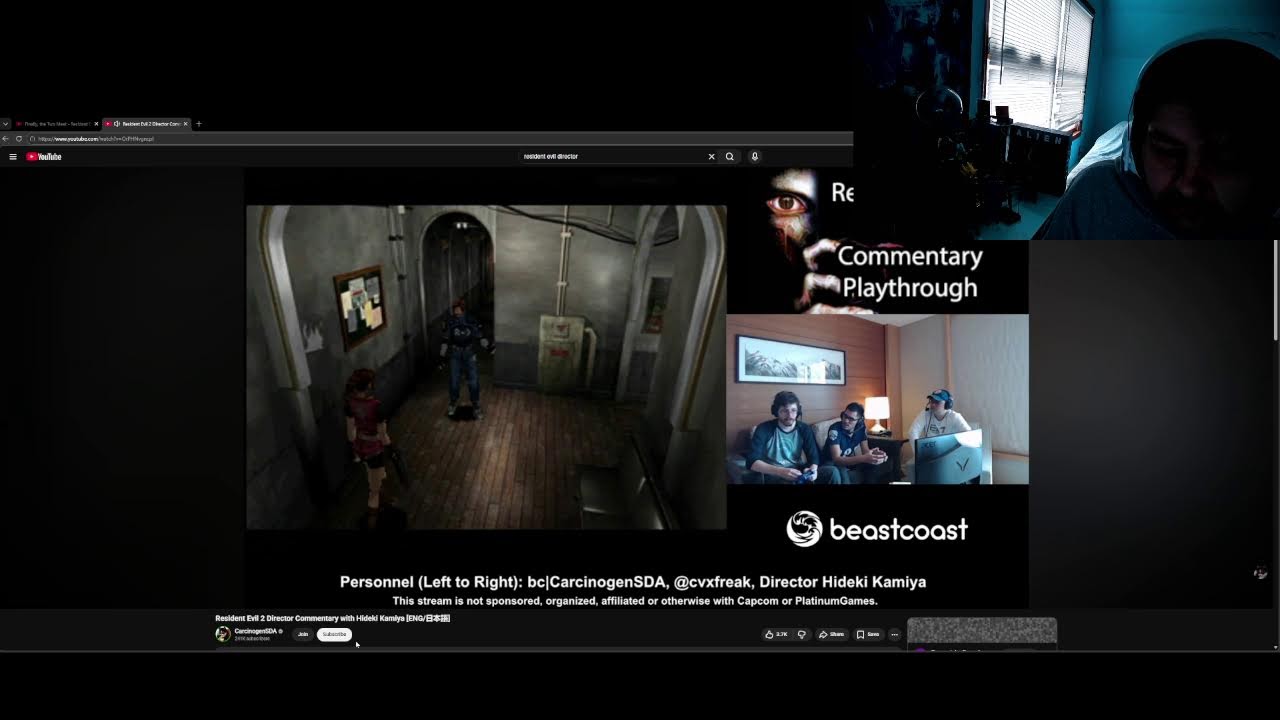1280x720 pixels.
Task: Switch to the first browser tab
Action: 56,124
